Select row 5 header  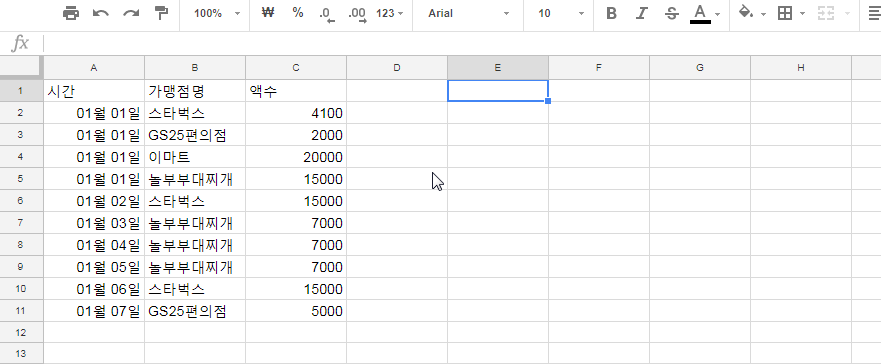pyautogui.click(x=21, y=179)
